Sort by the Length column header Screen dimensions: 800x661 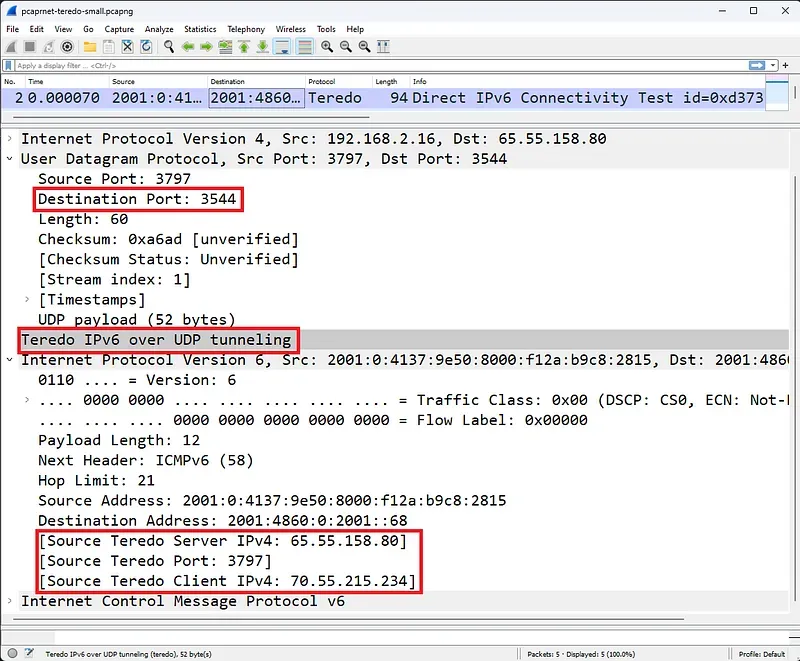point(391,82)
